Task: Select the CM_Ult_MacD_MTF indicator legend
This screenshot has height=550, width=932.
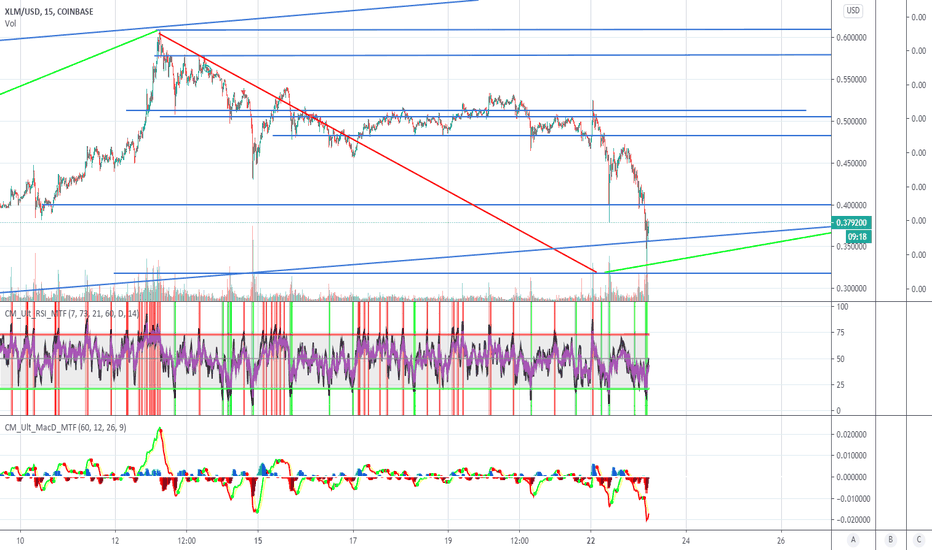Action: [65, 428]
